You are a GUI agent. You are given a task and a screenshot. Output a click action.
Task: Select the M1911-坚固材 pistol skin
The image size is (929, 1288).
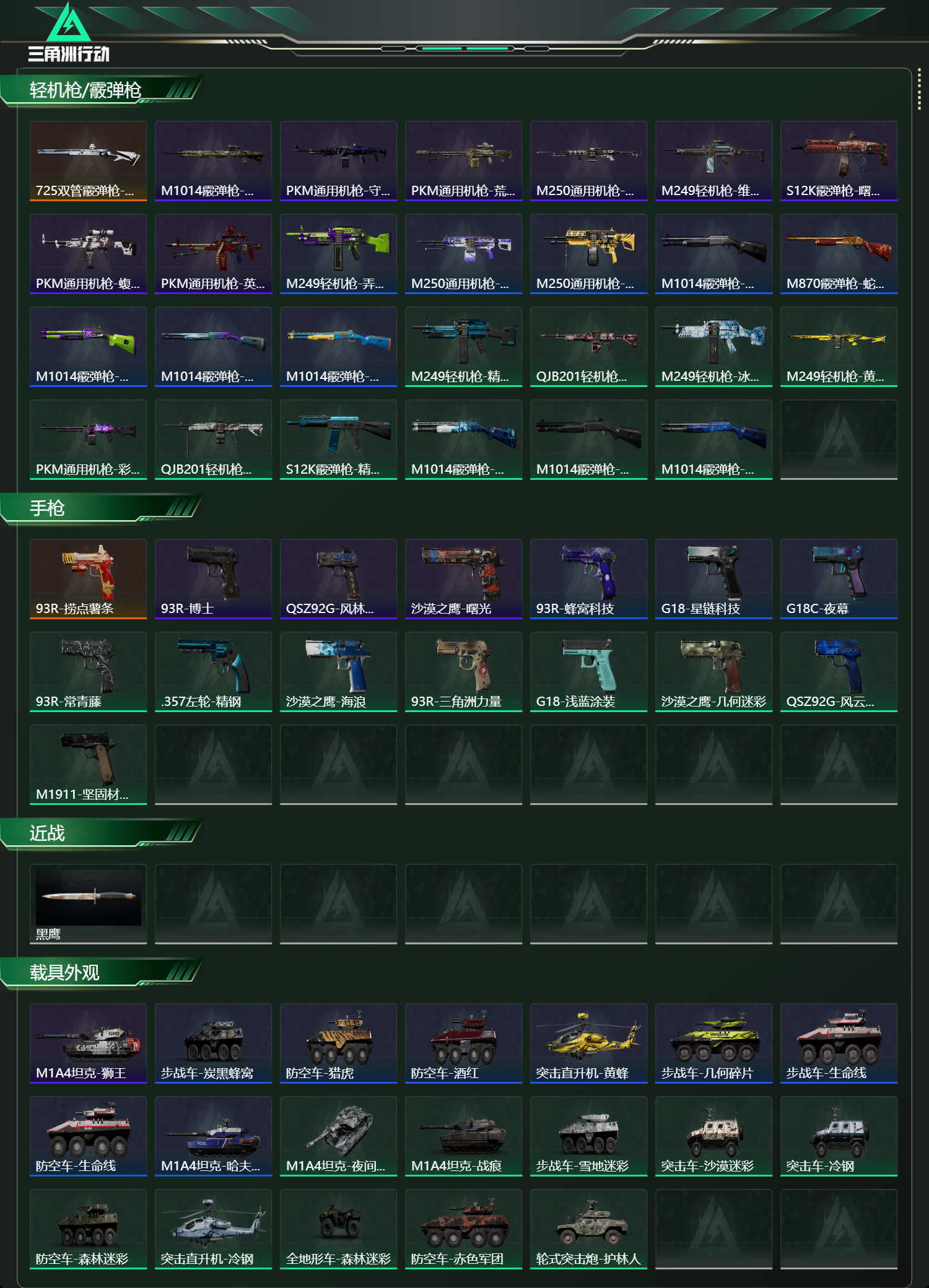[88, 765]
